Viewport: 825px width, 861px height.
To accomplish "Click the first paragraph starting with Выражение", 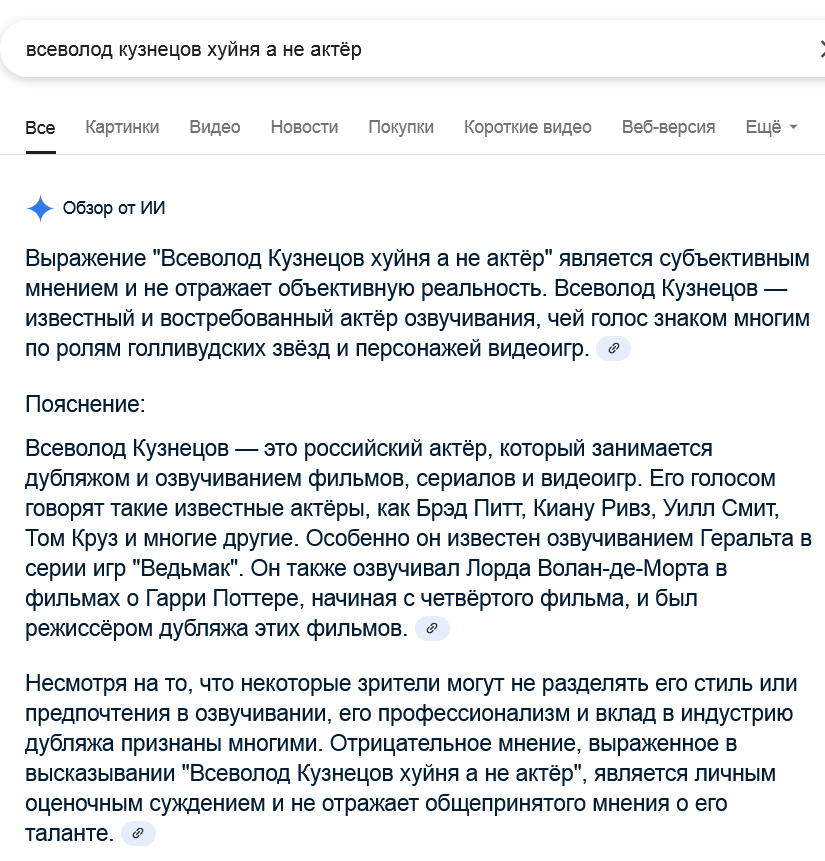I will tap(417, 303).
